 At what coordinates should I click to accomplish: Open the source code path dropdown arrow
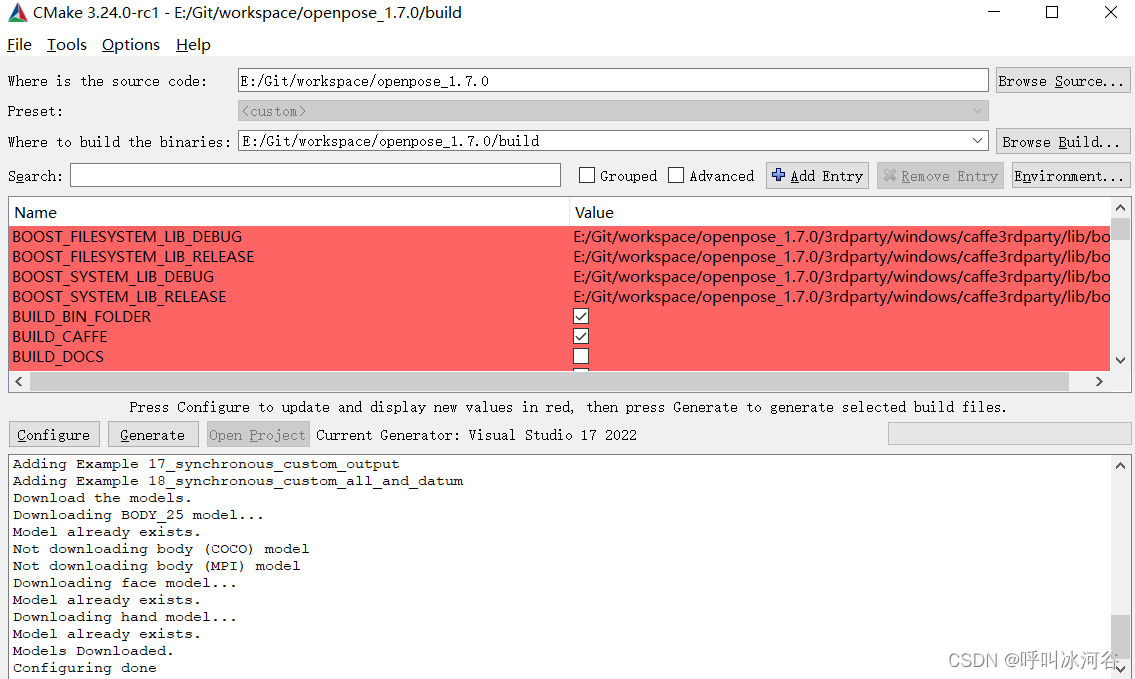978,80
